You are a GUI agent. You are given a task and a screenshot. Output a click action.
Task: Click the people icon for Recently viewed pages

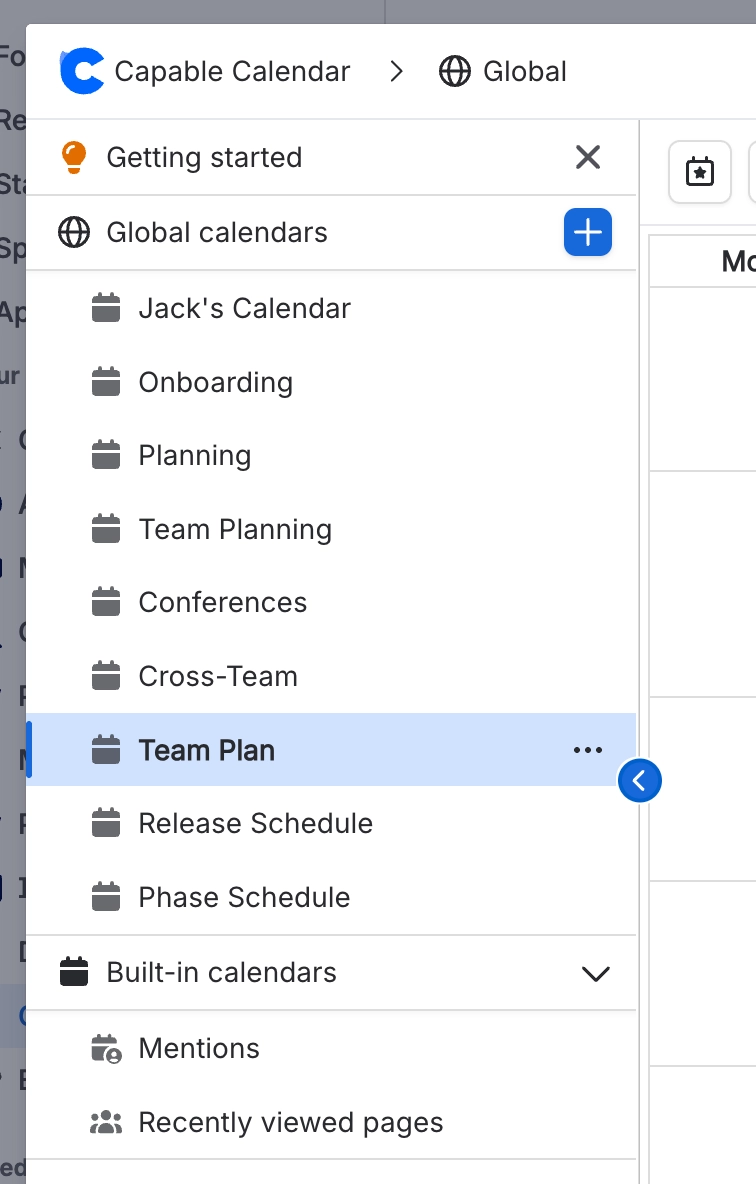(106, 1122)
